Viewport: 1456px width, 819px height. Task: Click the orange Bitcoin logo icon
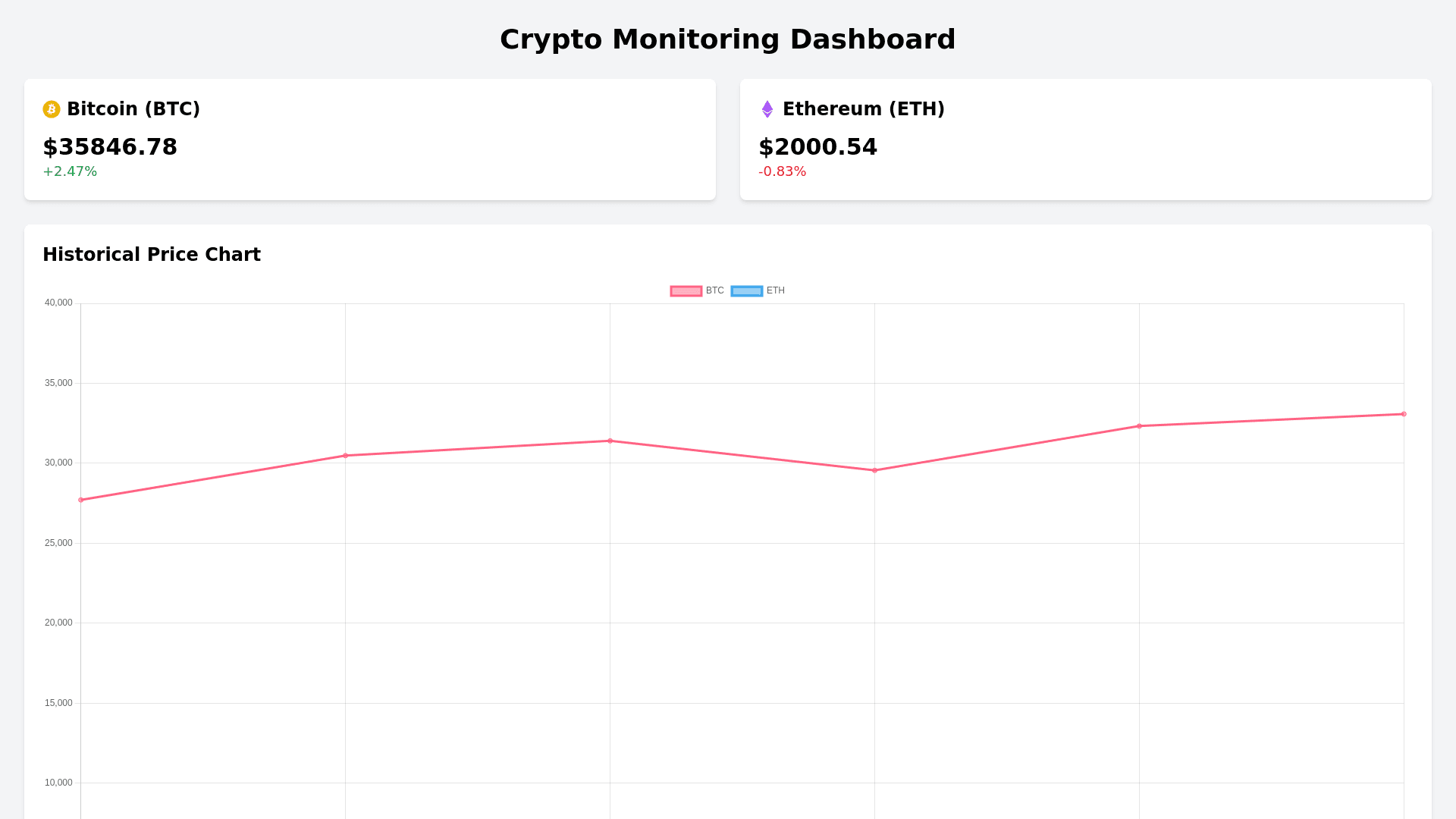(52, 109)
